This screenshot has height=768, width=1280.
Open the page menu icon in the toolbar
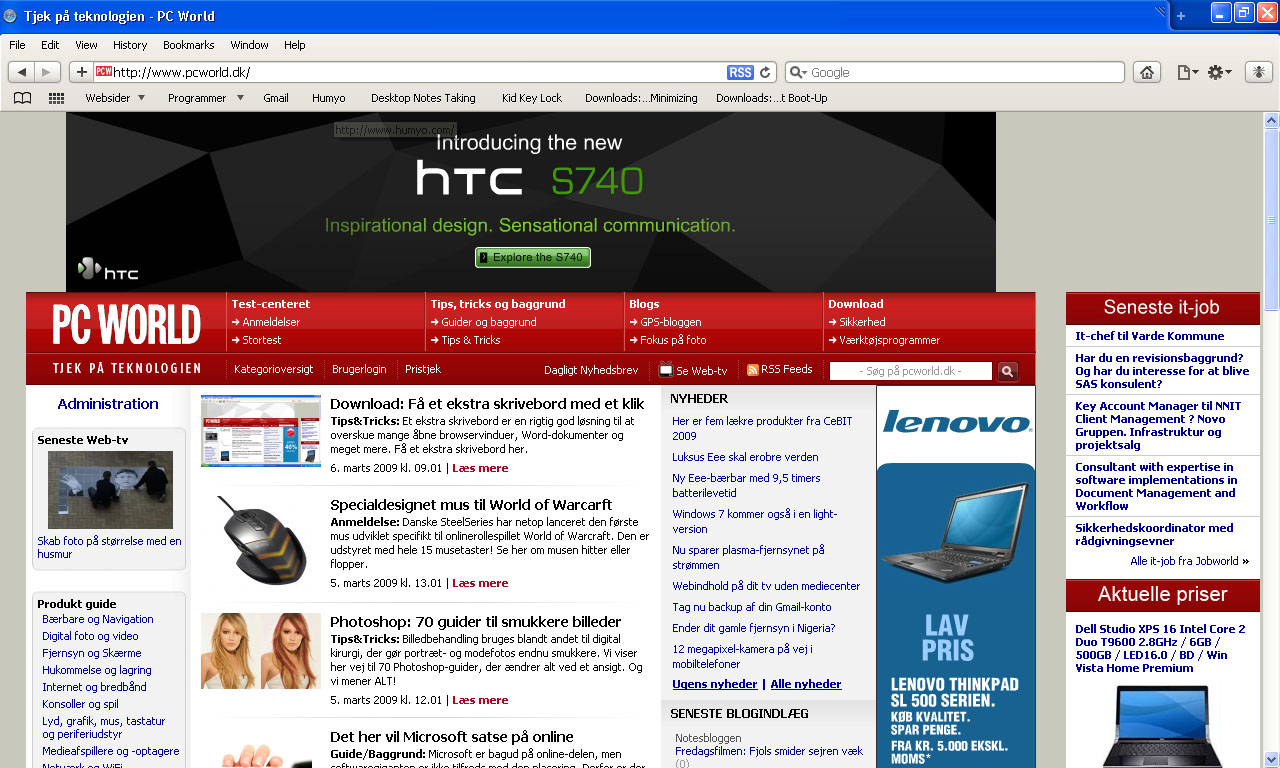1187,72
